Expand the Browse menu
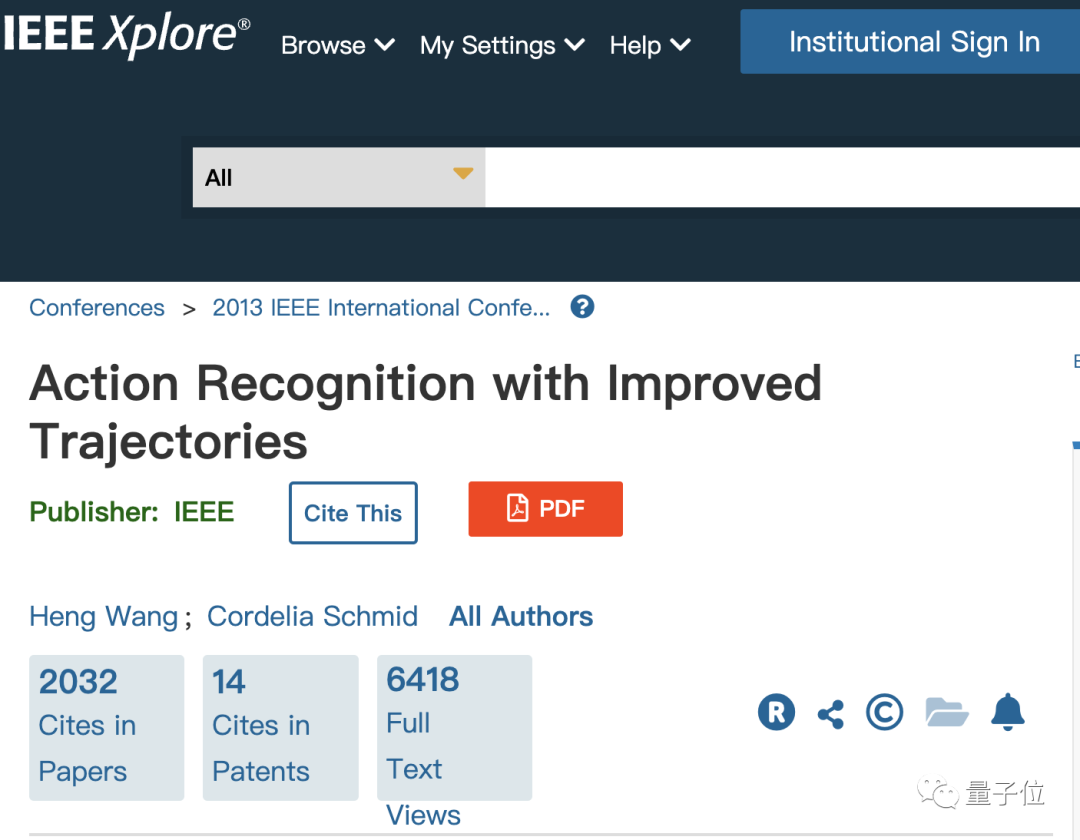This screenshot has height=840, width=1080. tap(337, 45)
